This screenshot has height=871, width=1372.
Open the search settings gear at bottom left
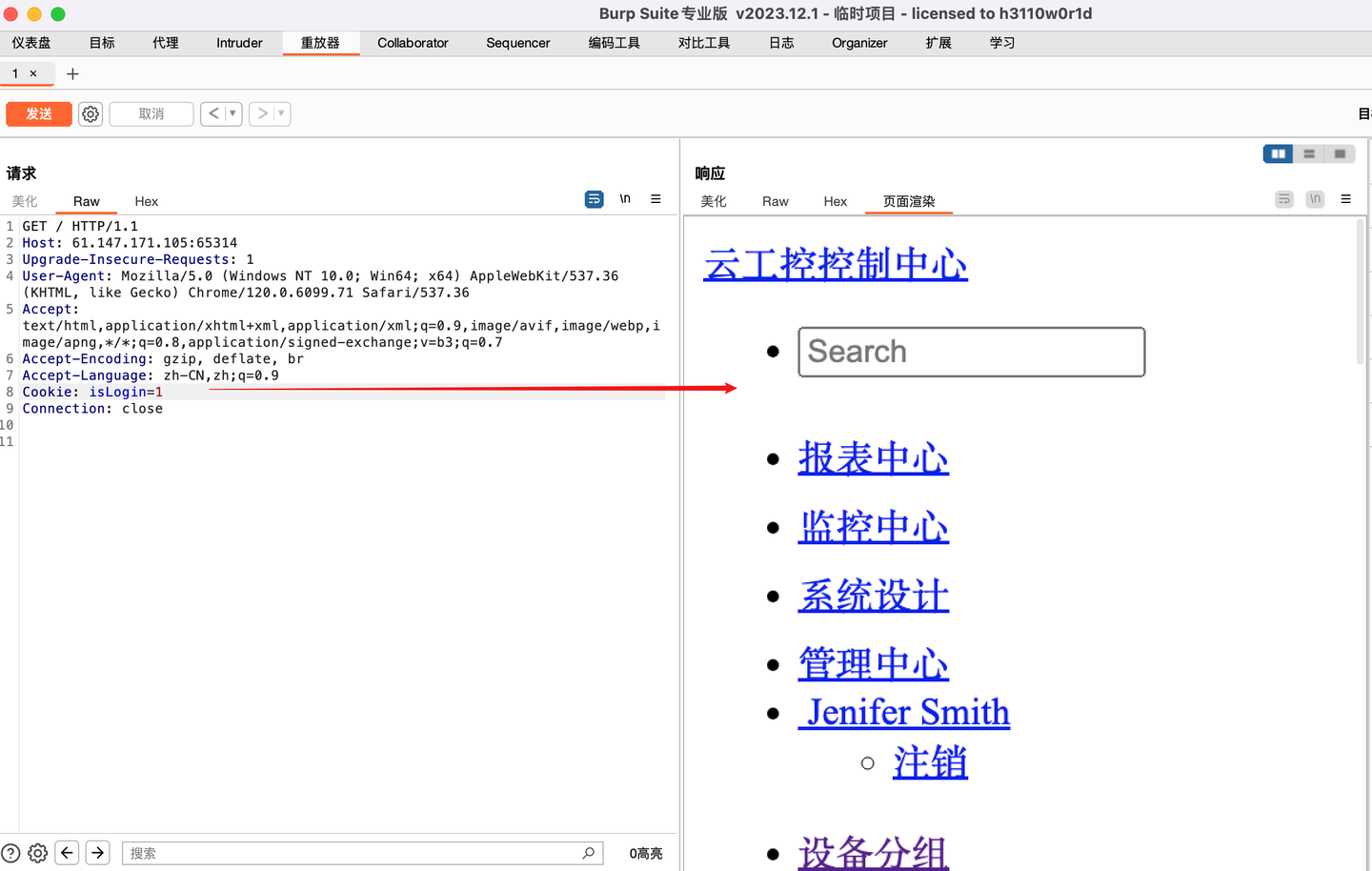(37, 853)
